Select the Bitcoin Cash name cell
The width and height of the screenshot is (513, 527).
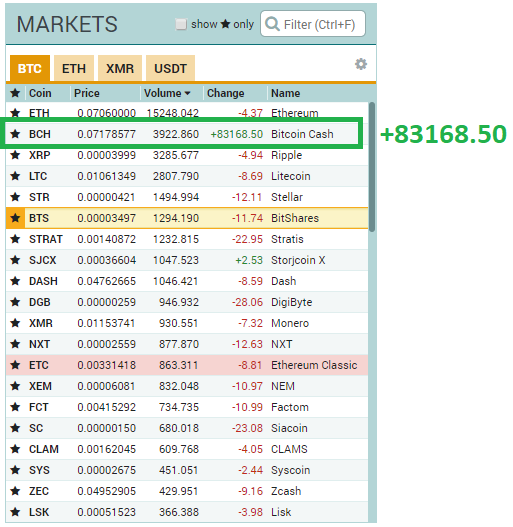point(302,134)
